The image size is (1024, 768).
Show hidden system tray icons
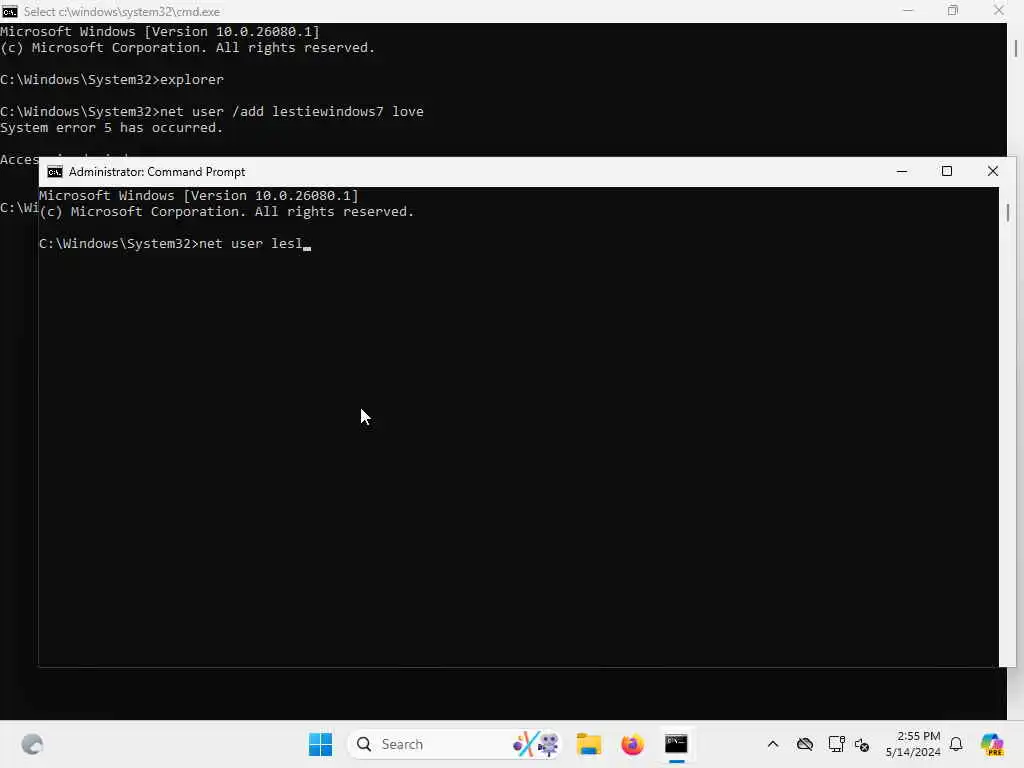tap(773, 744)
